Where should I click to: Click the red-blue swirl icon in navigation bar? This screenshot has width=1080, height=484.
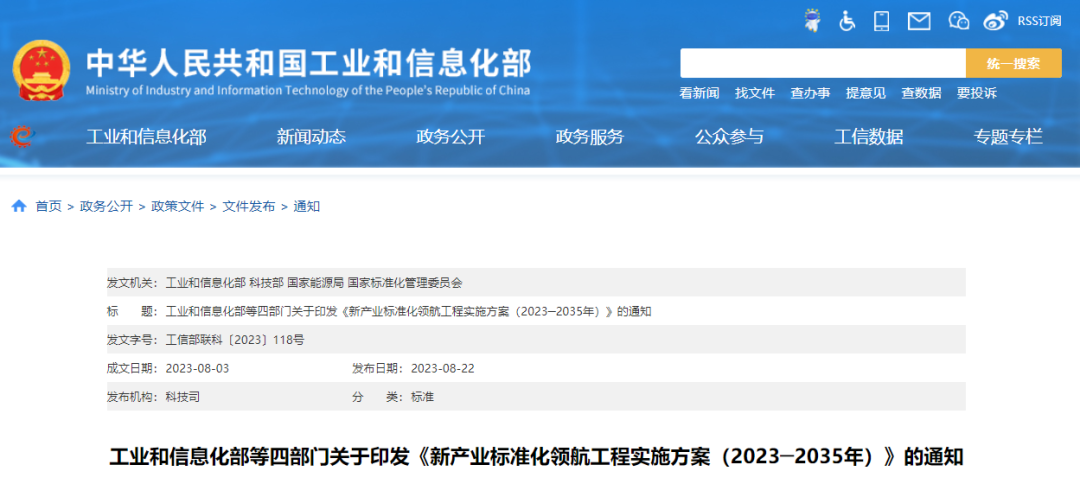(21, 137)
